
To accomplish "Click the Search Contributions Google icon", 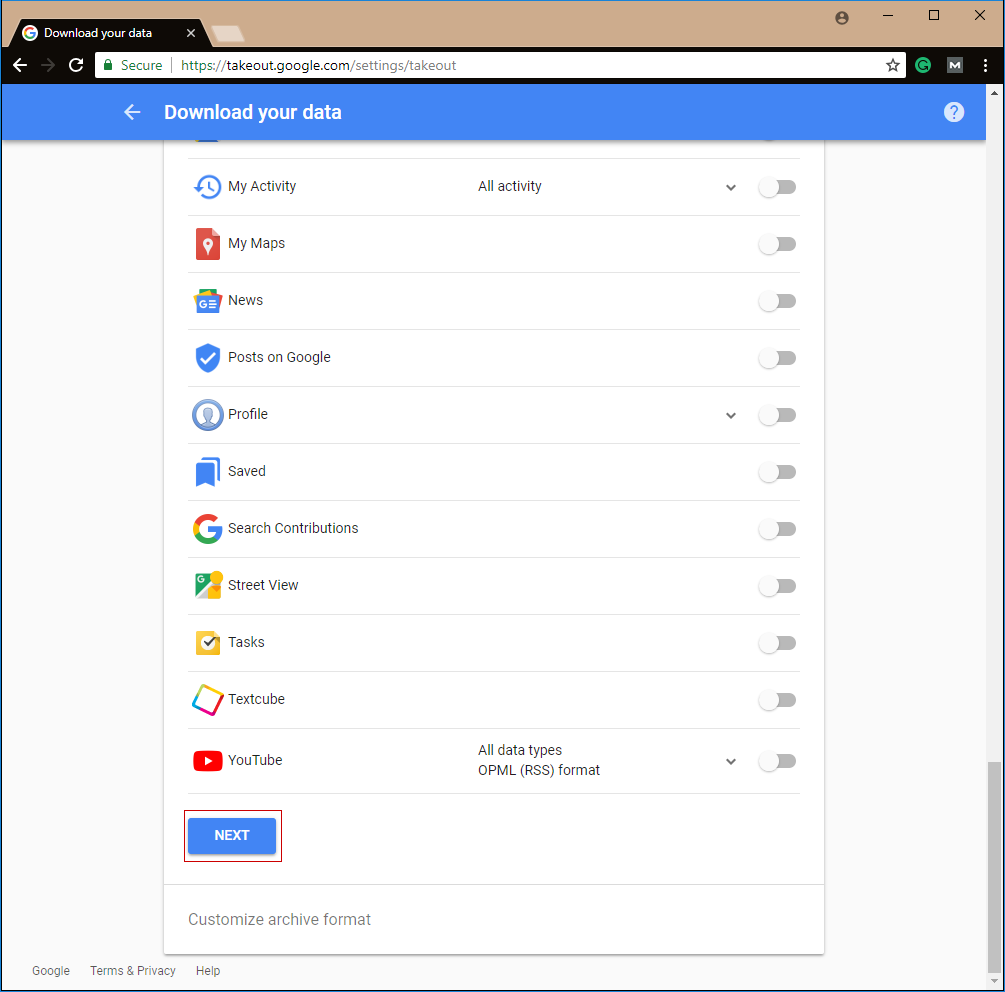I will (207, 529).
